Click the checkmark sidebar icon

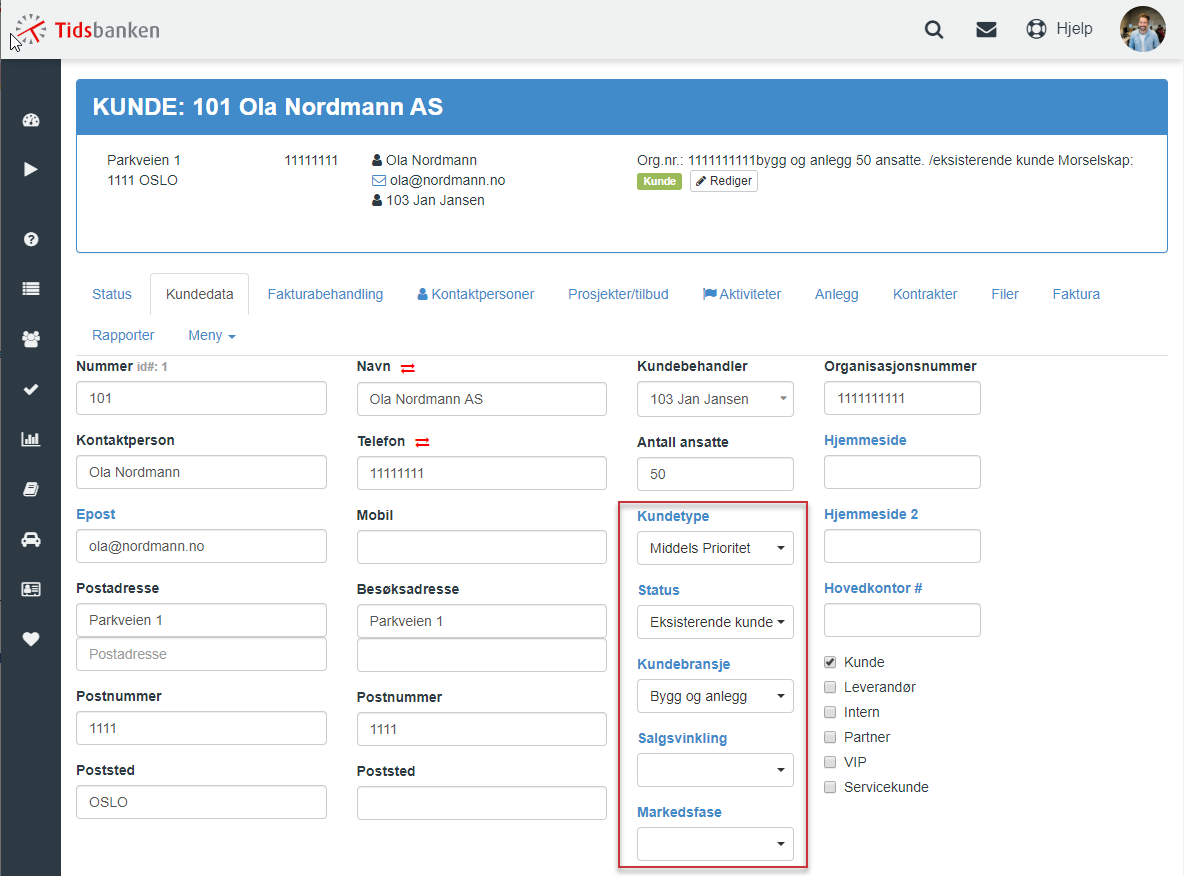31,390
